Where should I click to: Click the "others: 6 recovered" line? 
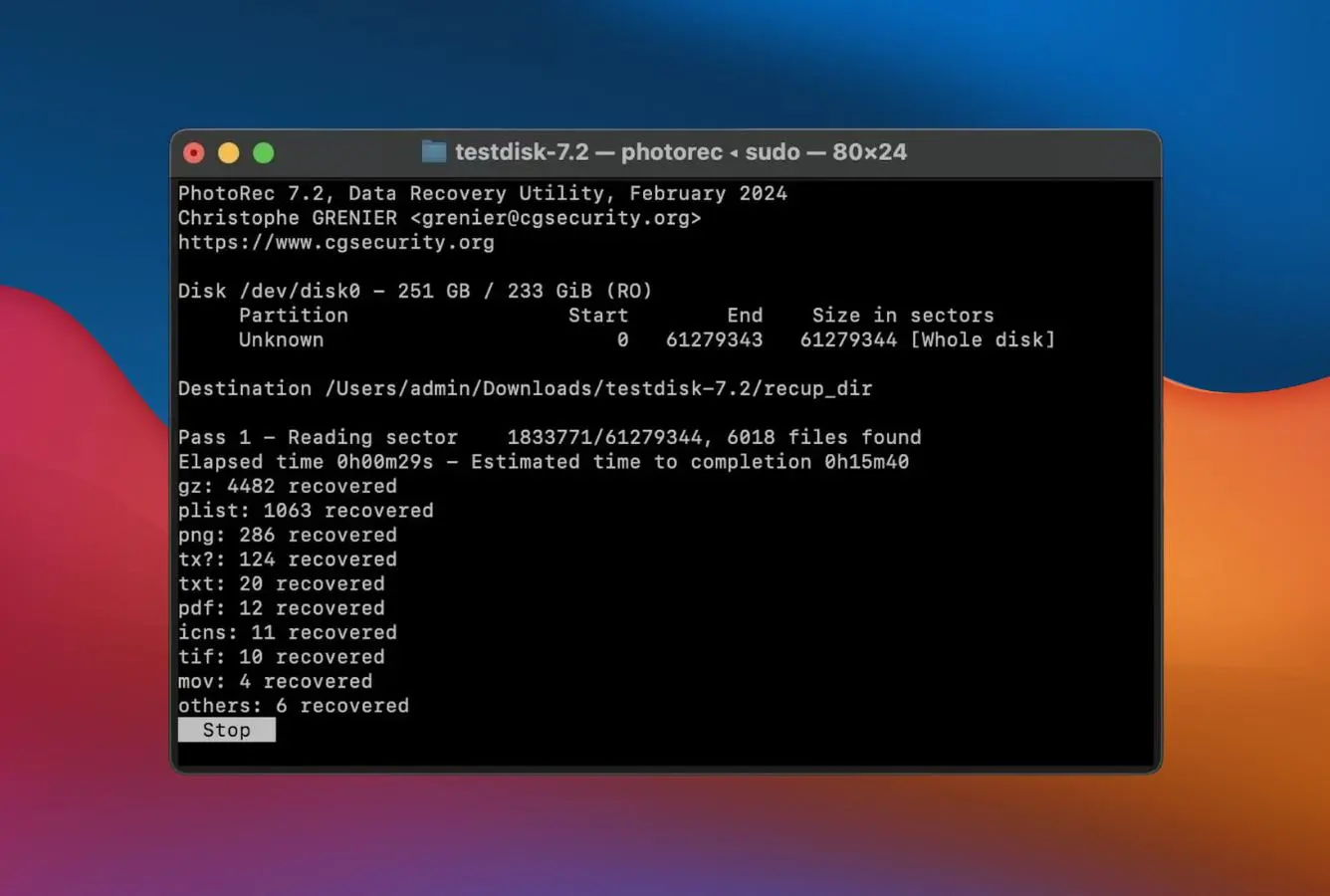[x=294, y=706]
